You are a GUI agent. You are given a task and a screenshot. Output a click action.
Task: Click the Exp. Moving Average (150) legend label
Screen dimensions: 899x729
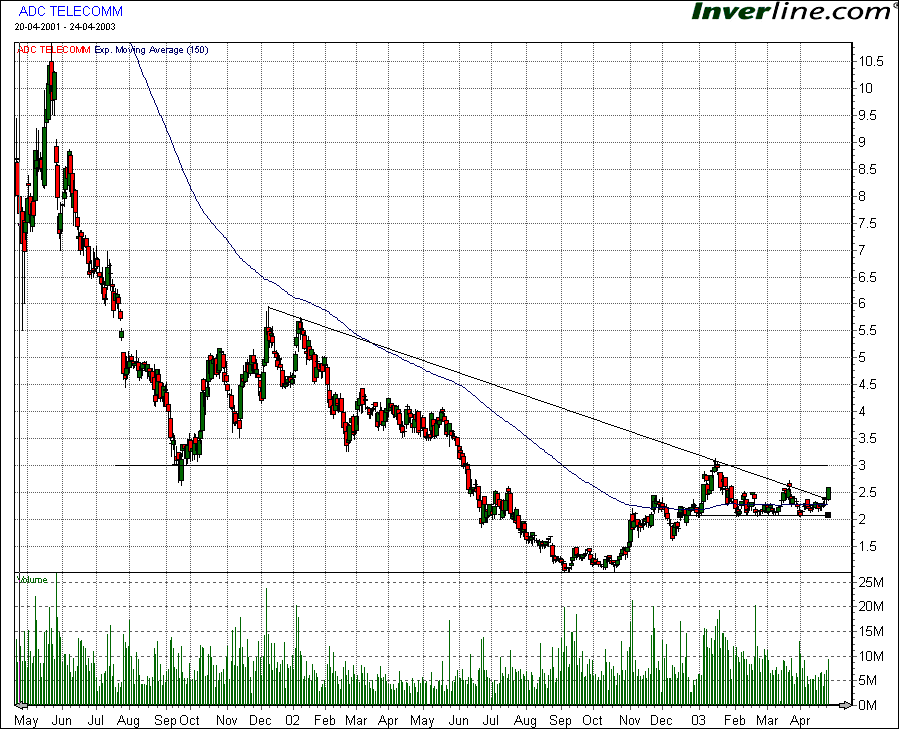click(151, 50)
